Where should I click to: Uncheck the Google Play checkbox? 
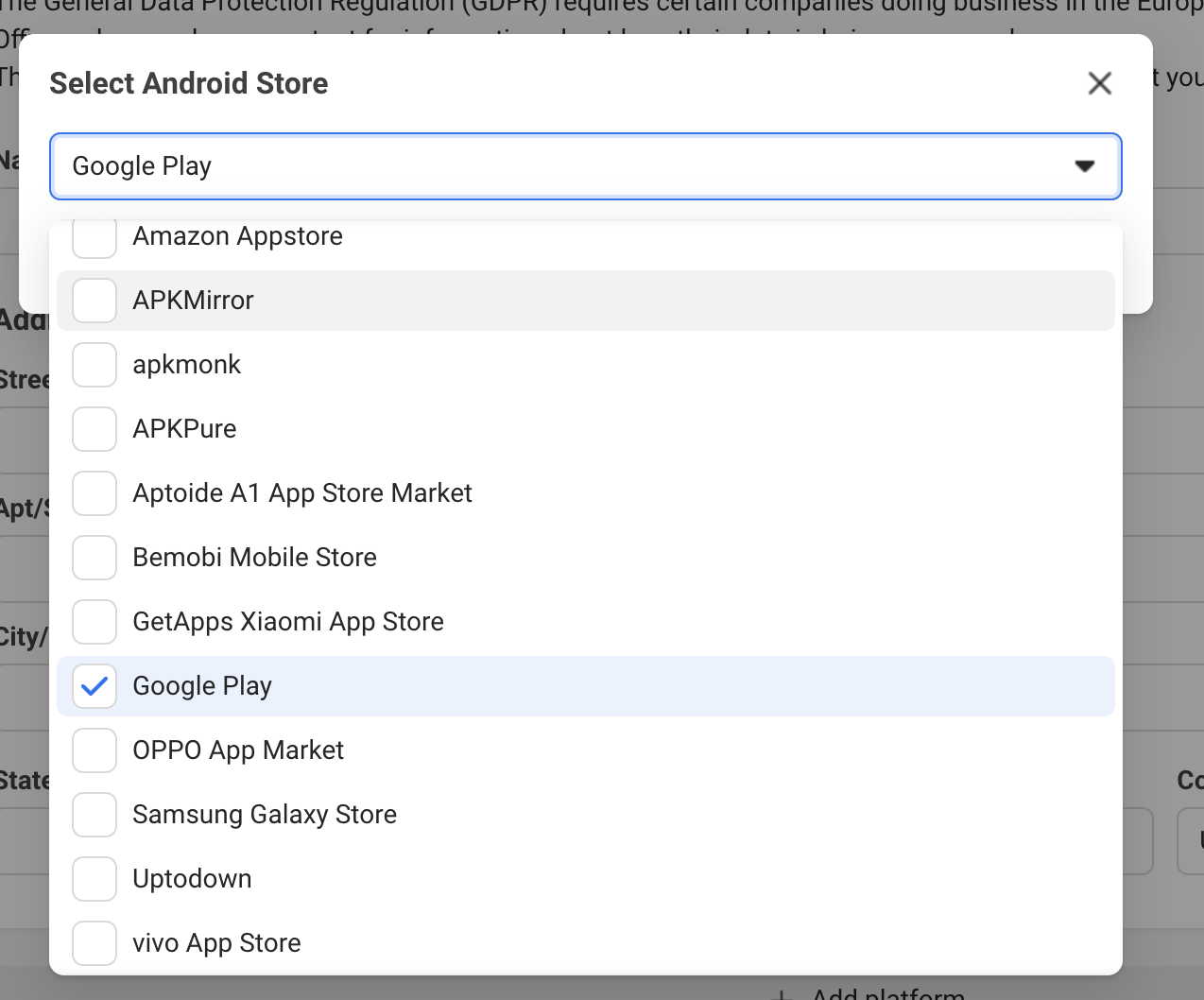(x=95, y=686)
